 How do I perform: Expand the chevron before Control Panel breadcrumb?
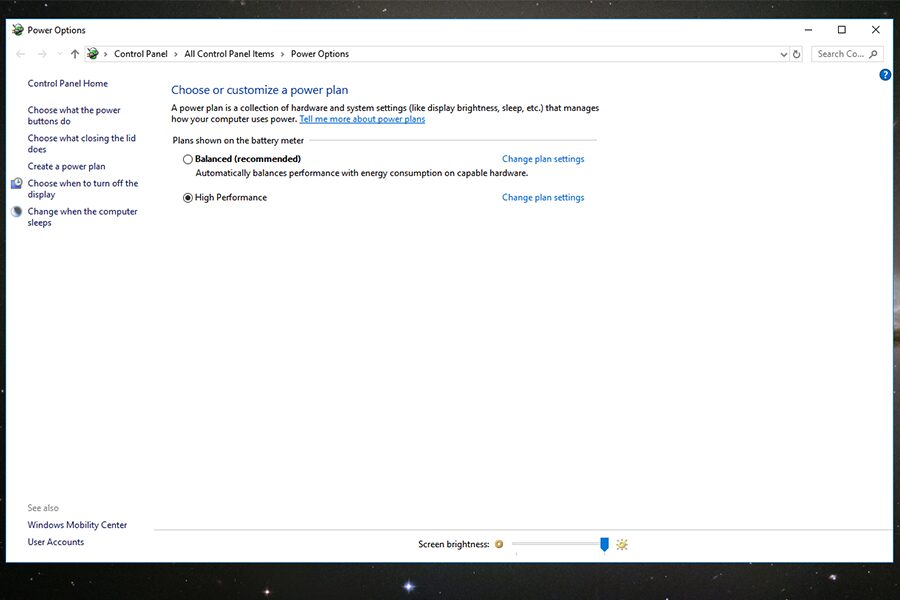[x=106, y=54]
